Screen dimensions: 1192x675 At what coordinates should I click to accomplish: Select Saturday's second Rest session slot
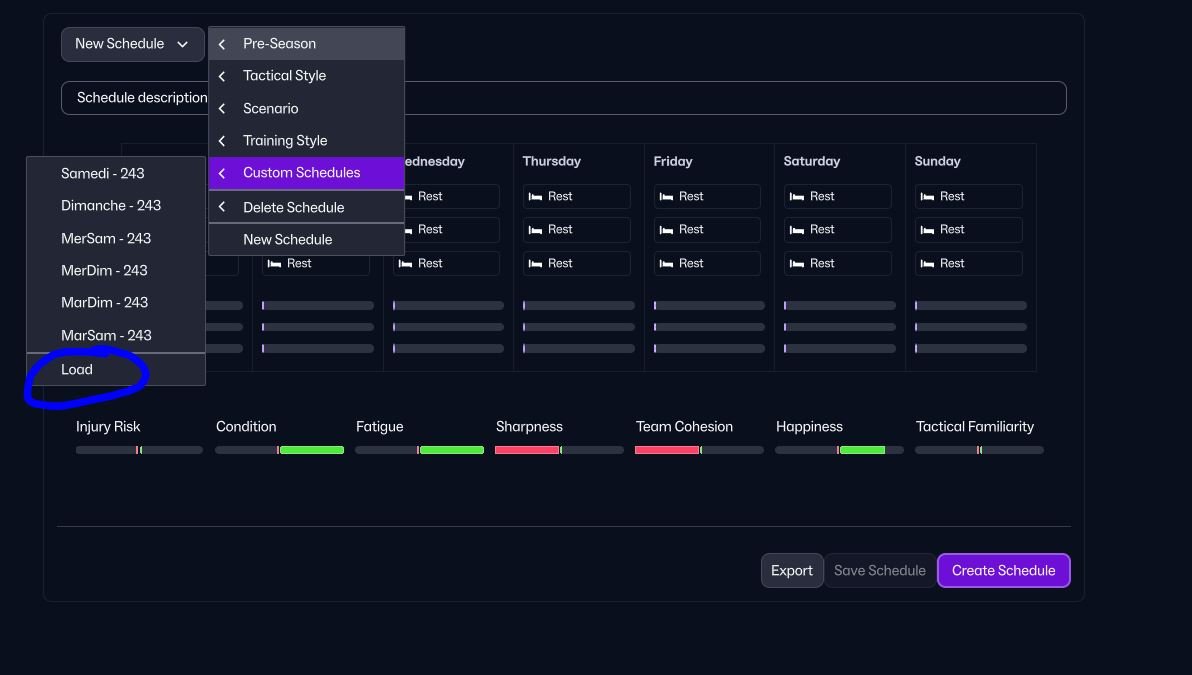(x=838, y=230)
